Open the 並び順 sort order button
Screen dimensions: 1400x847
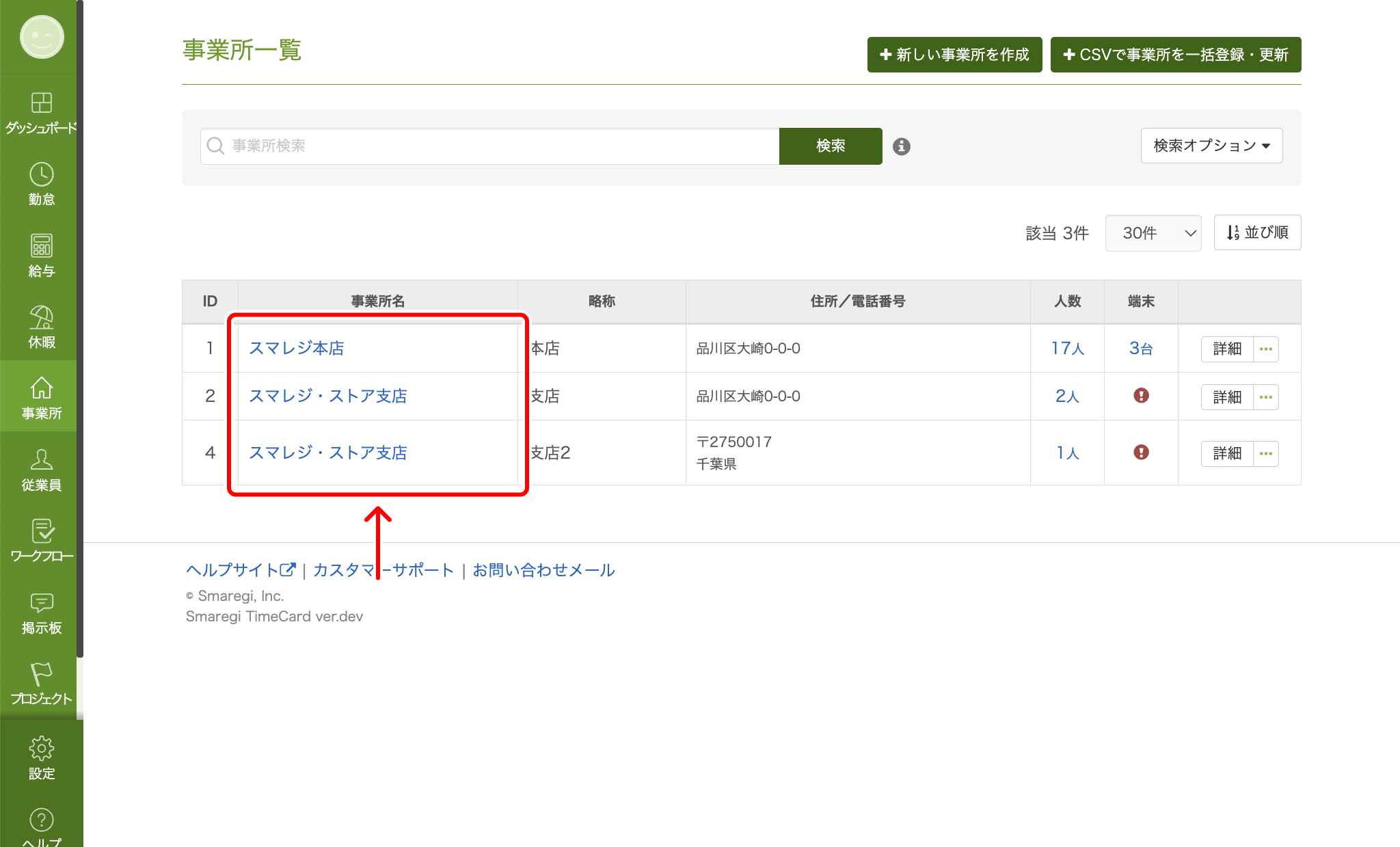(x=1257, y=232)
